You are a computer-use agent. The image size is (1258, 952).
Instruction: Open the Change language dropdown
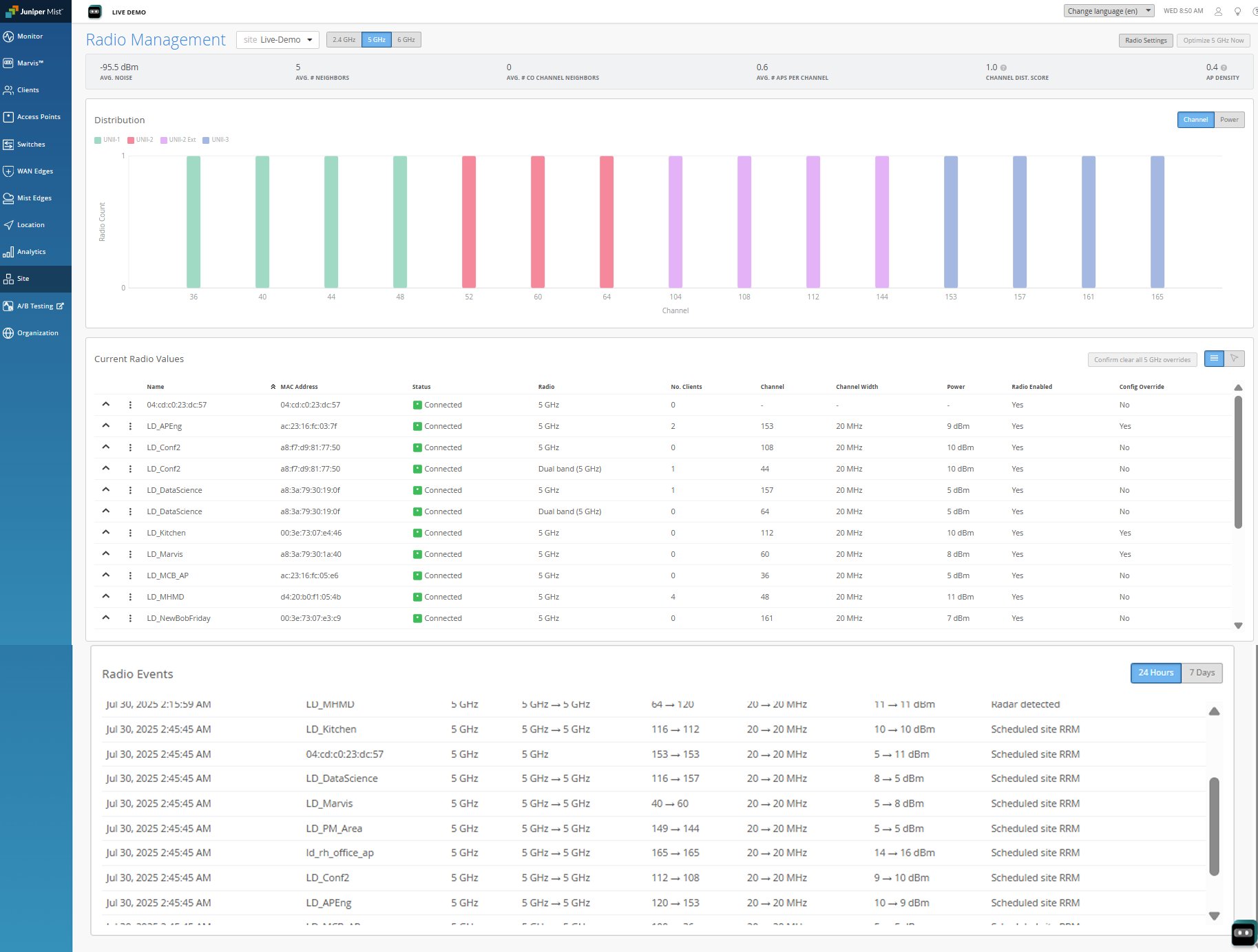(x=1108, y=11)
